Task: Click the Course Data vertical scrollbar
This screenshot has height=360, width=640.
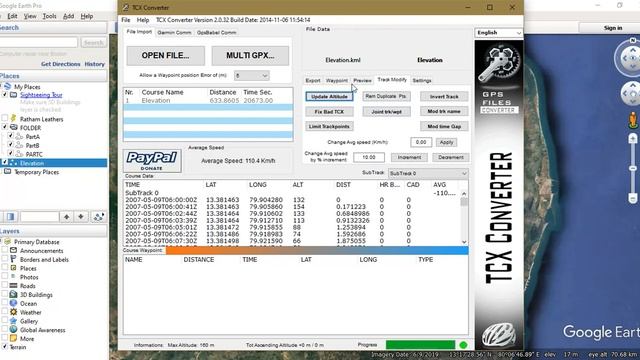Action: [464, 218]
